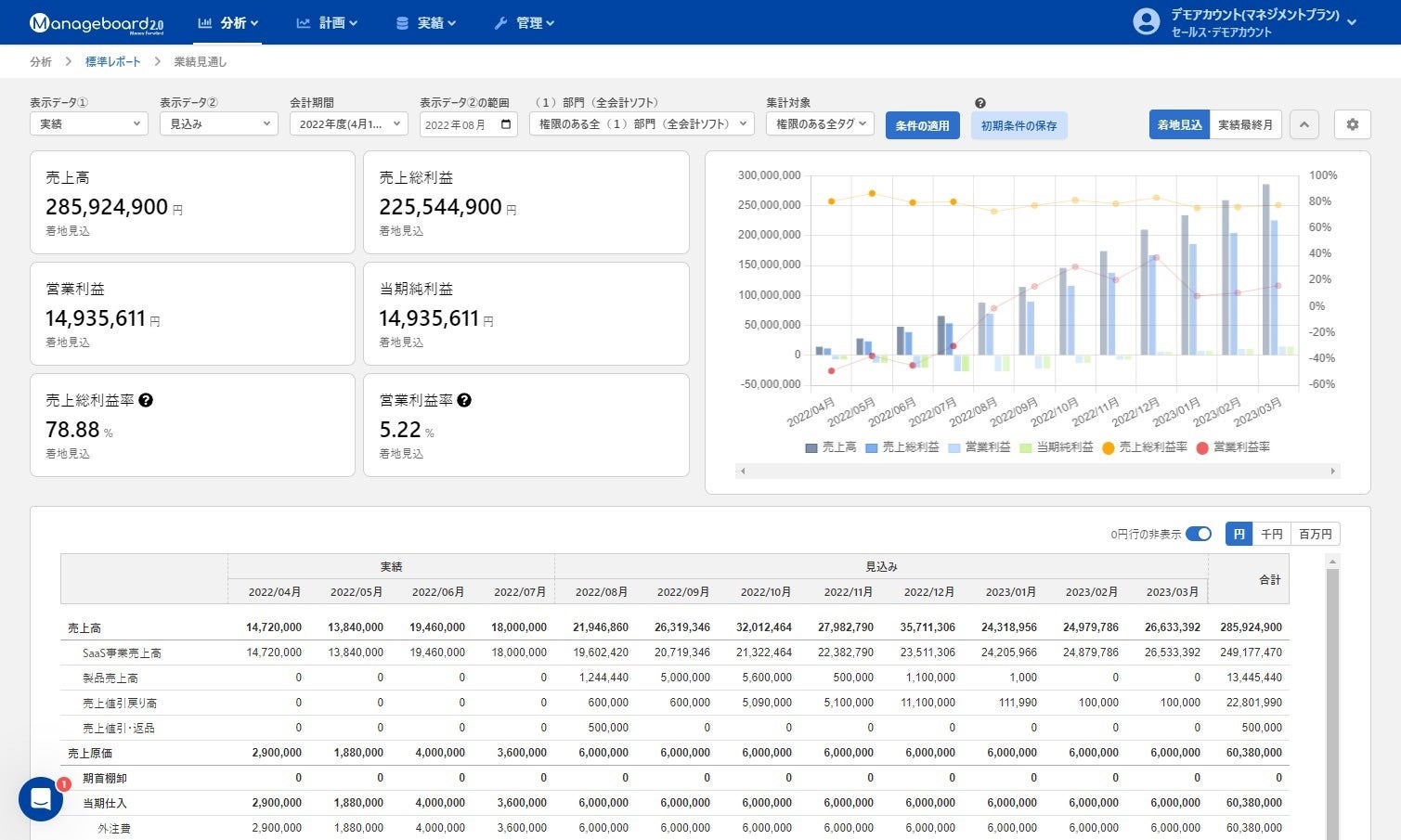This screenshot has width=1401, height=840.
Task: Select the 実績最終月 view option
Action: [1245, 124]
